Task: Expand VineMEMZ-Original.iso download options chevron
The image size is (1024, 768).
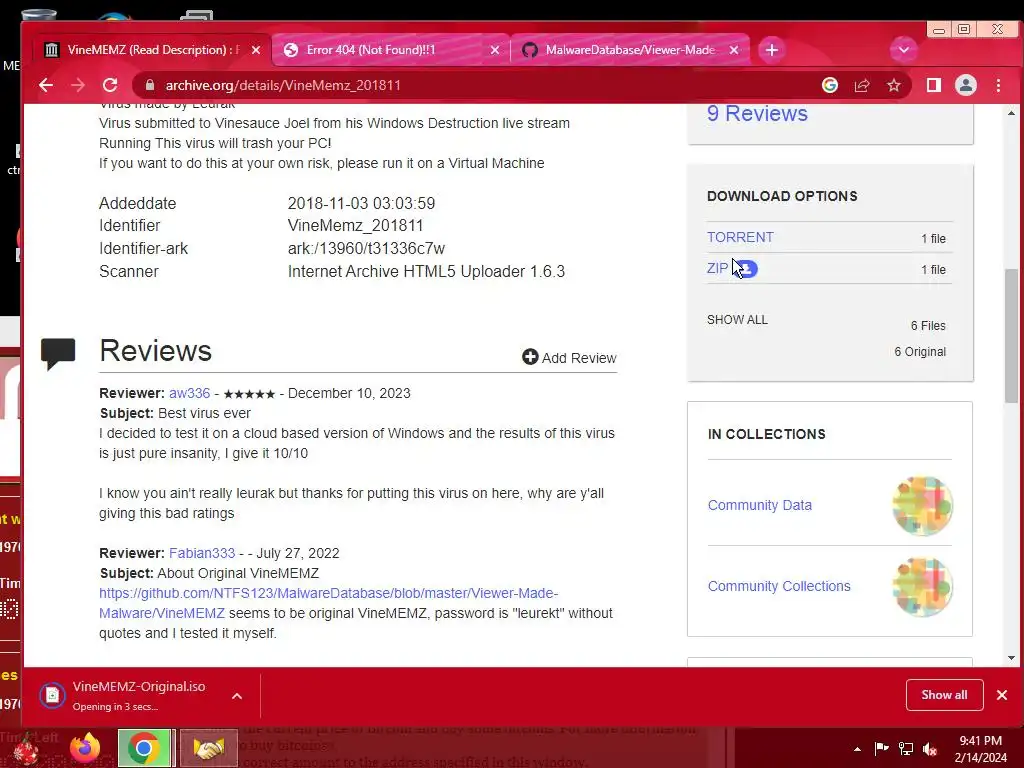Action: tap(237, 696)
